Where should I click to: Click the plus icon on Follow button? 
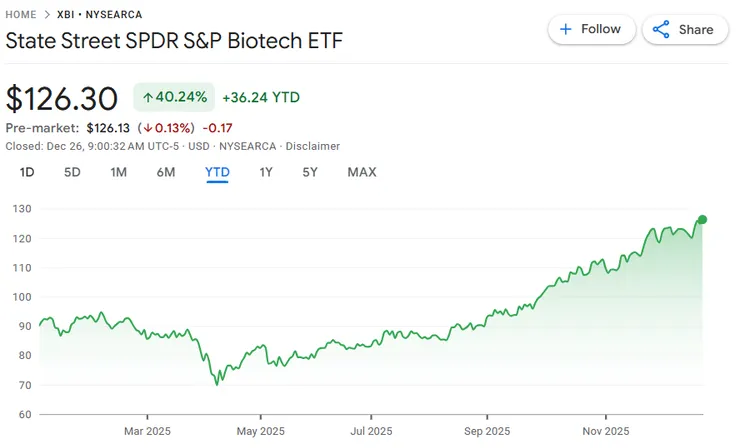566,29
